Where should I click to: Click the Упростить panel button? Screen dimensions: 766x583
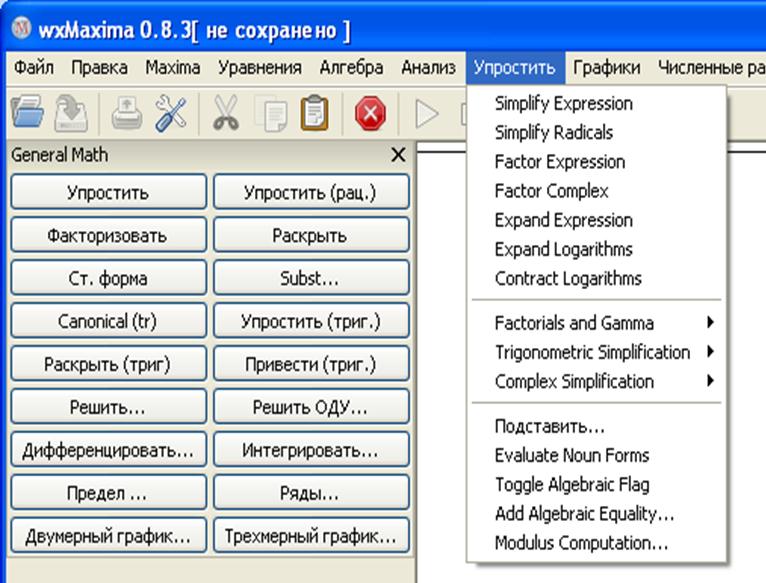108,192
